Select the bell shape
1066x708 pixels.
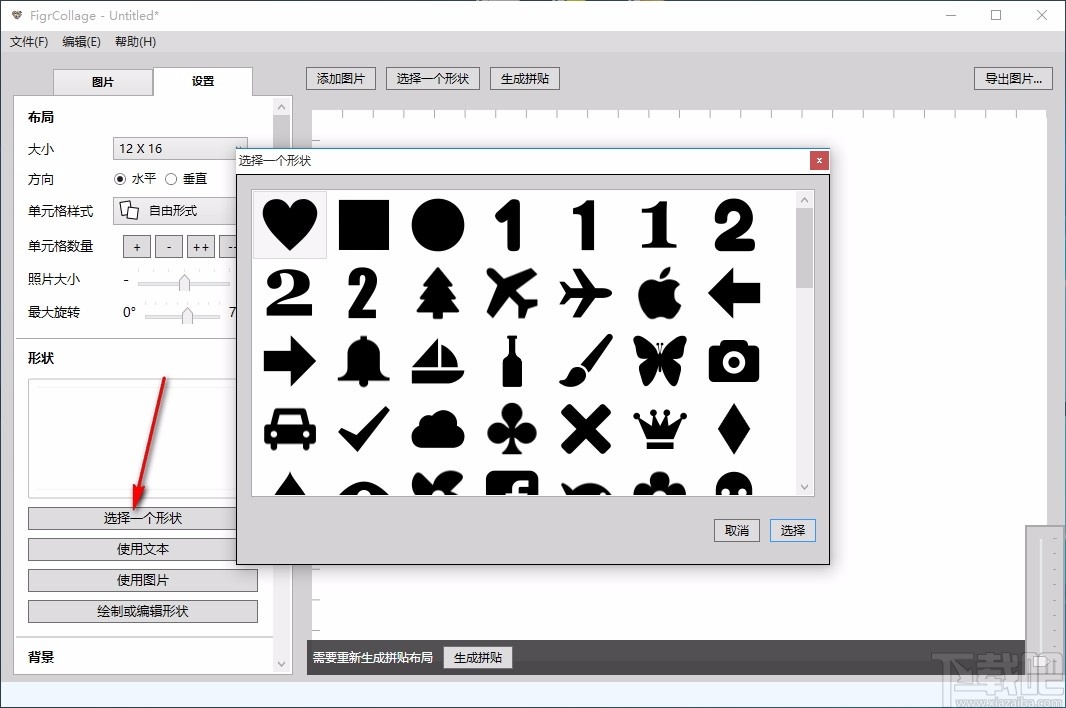click(362, 360)
